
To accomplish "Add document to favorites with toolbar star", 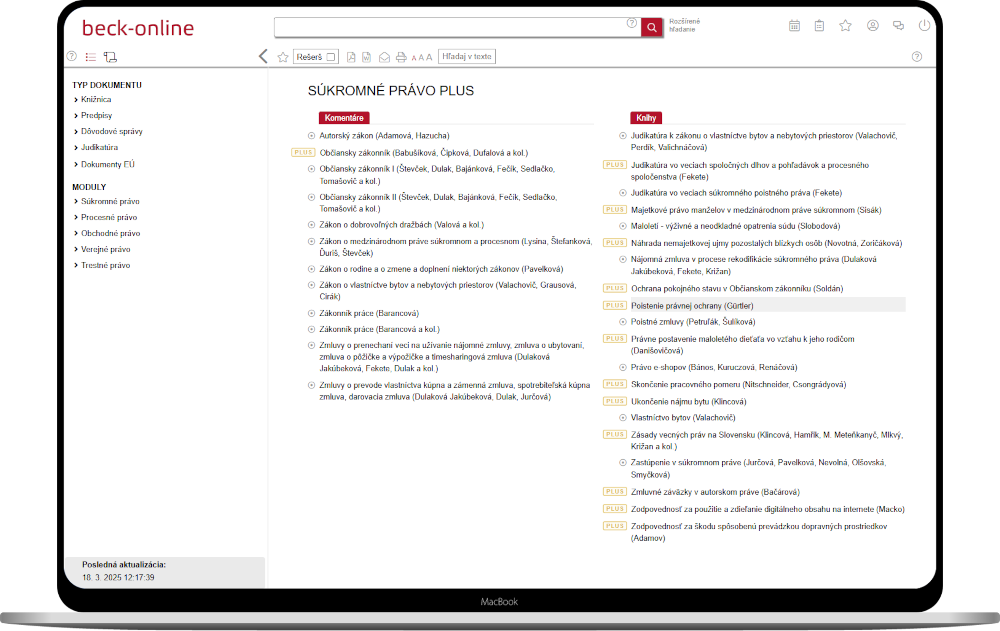I will point(283,57).
